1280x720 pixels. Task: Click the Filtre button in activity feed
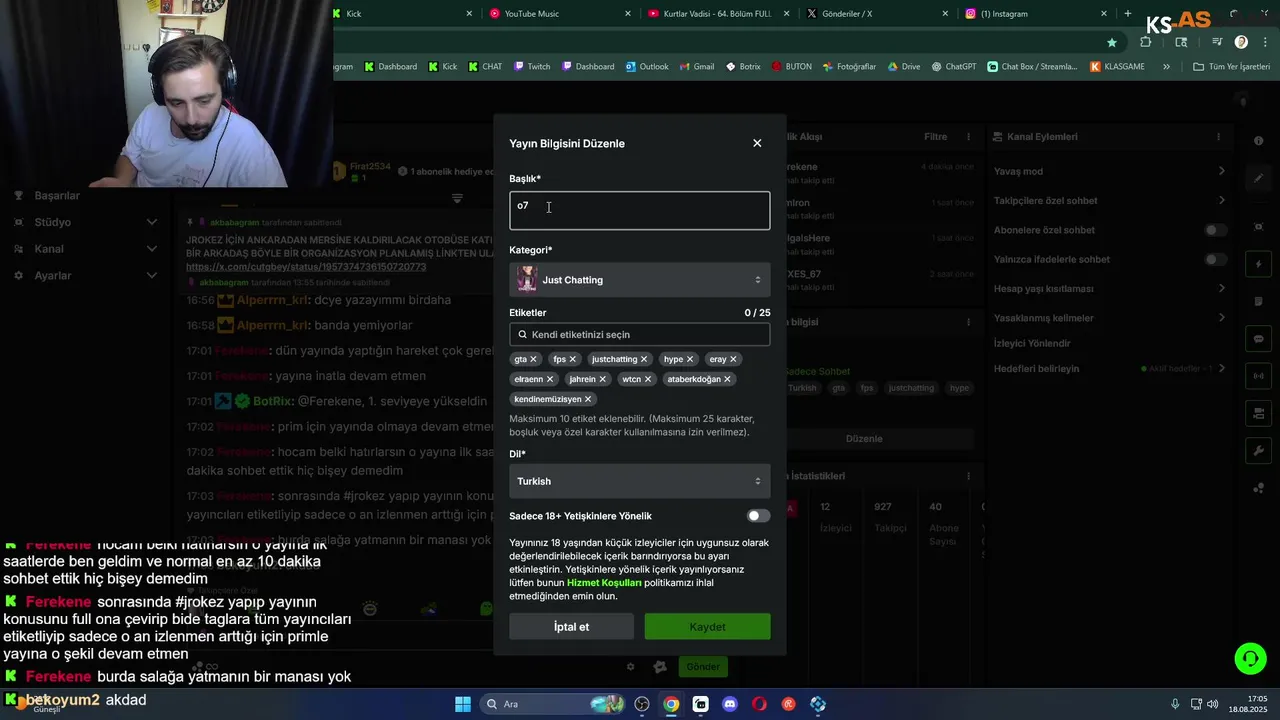(x=935, y=137)
